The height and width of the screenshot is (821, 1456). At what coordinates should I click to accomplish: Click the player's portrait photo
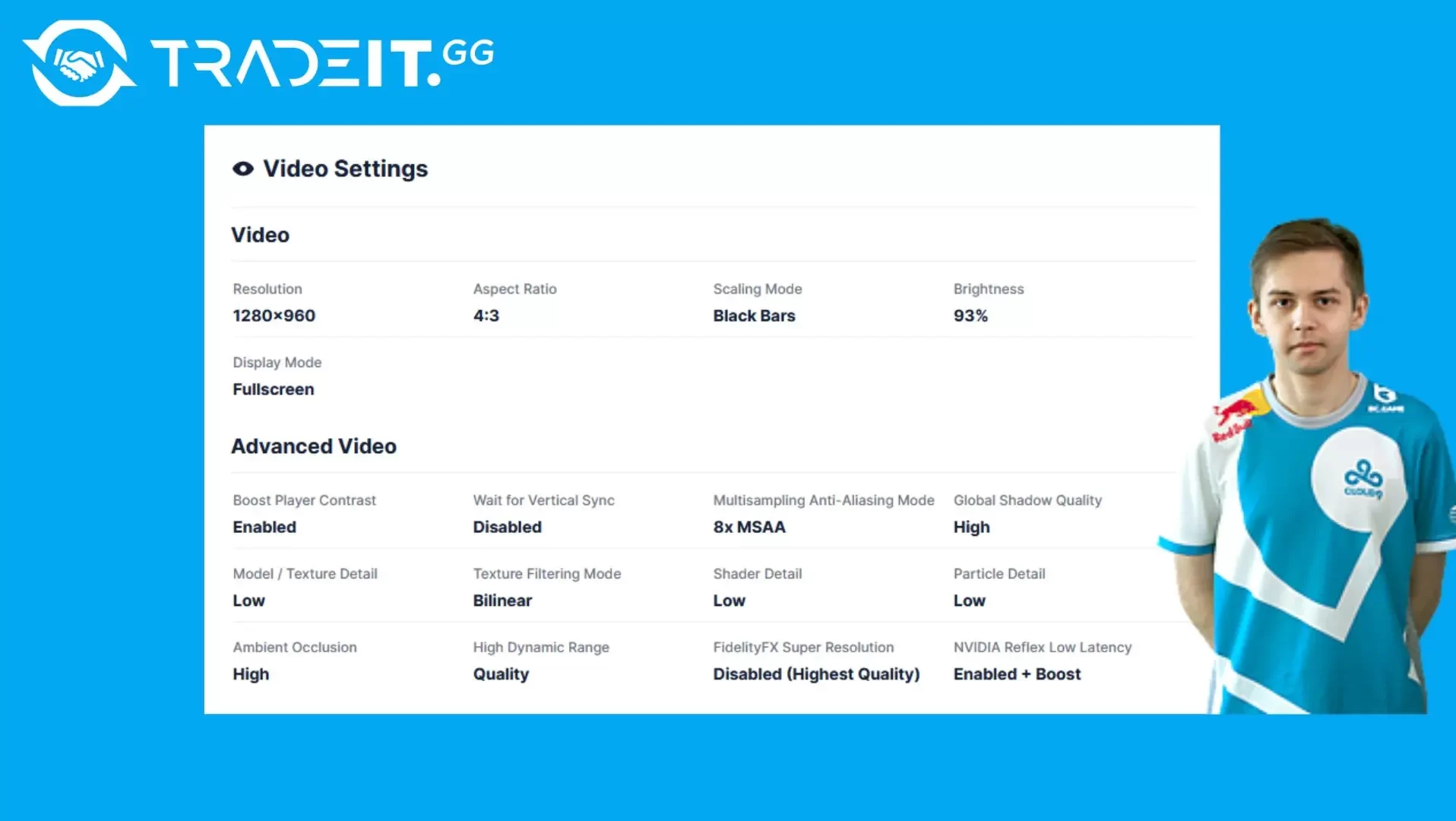1309,465
